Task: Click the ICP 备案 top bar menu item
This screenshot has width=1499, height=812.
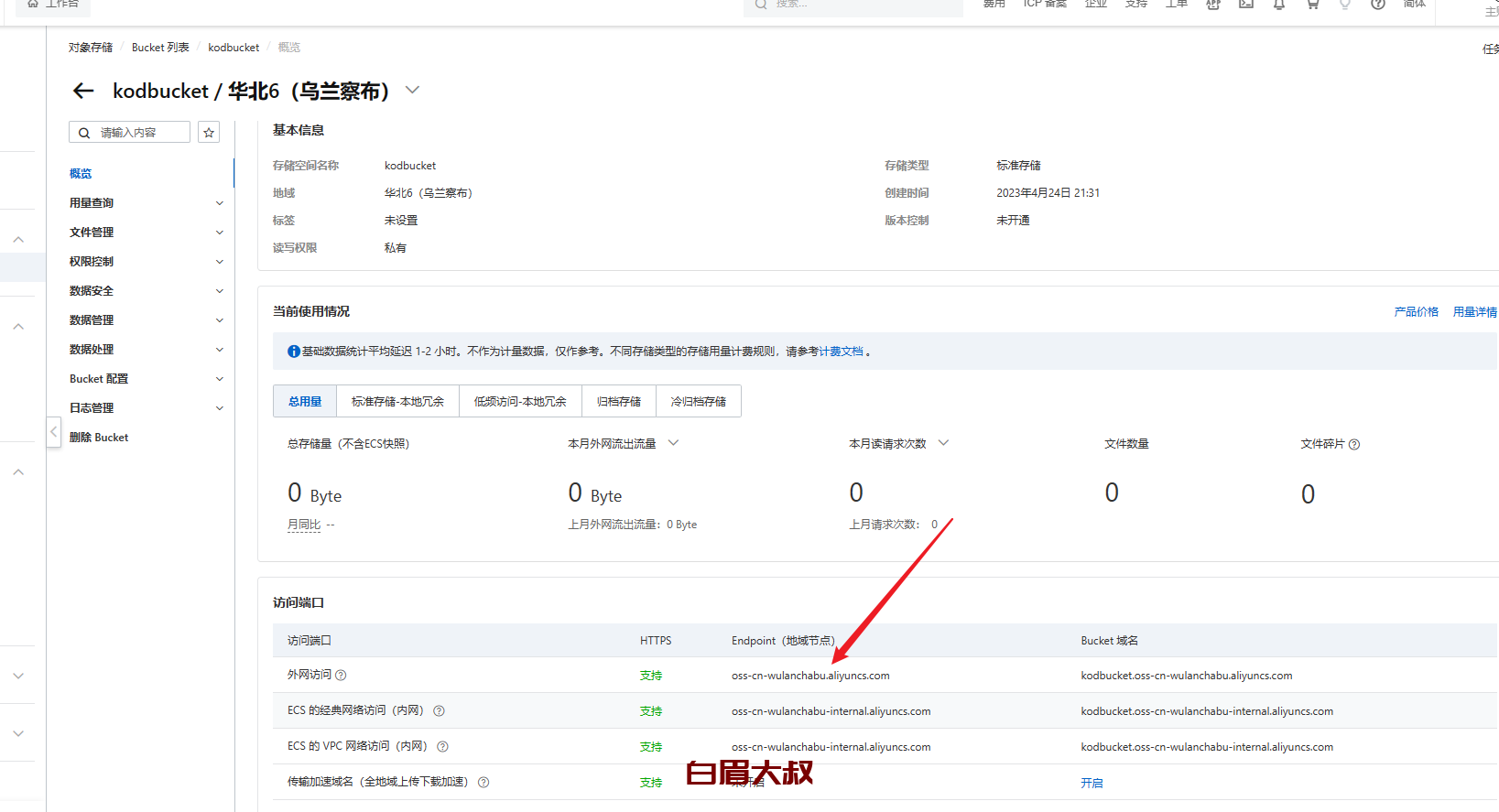Action: 1045,4
